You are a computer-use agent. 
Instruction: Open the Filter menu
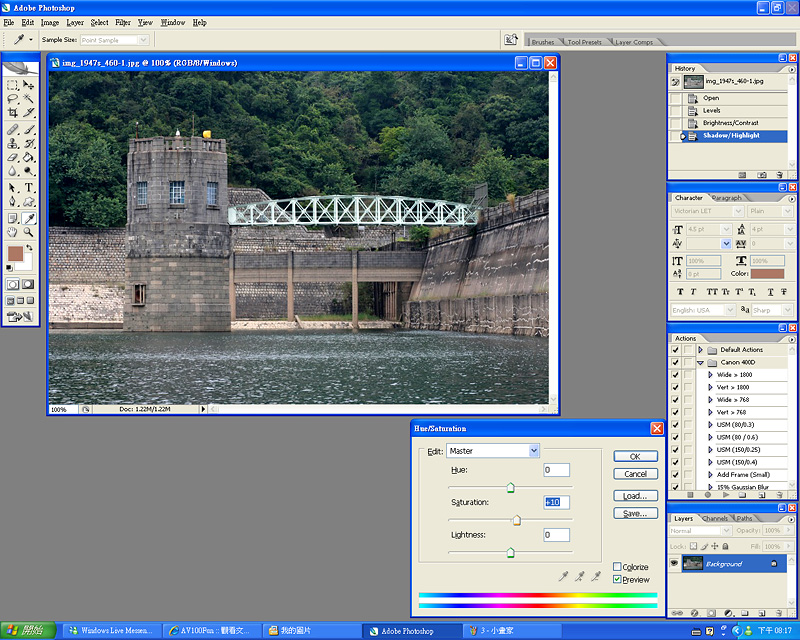(x=123, y=22)
